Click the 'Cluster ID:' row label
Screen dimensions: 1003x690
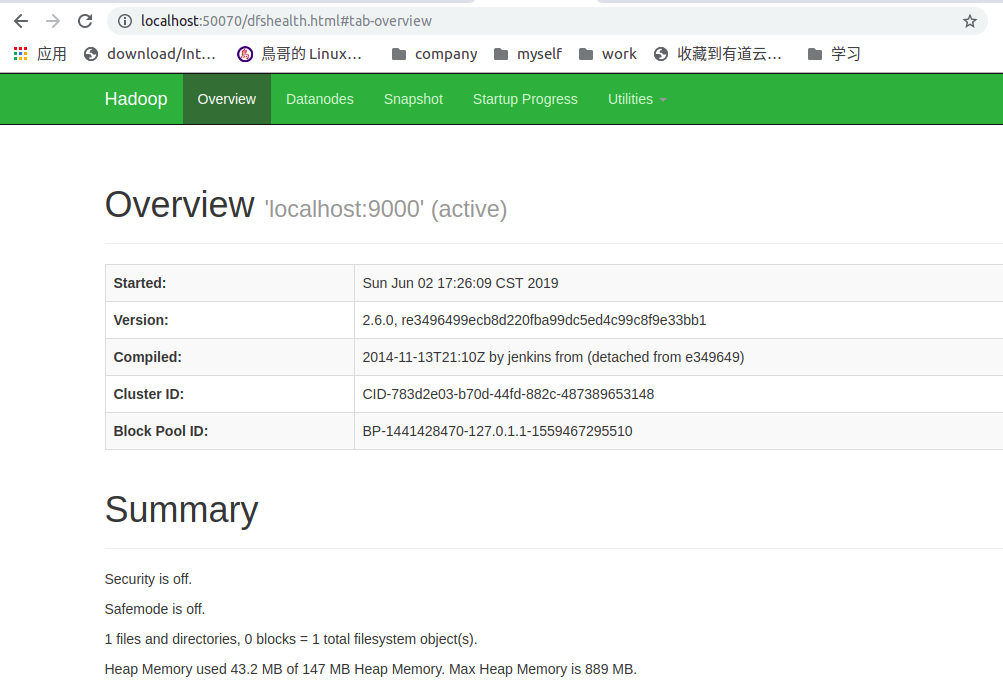pyautogui.click(x=149, y=395)
